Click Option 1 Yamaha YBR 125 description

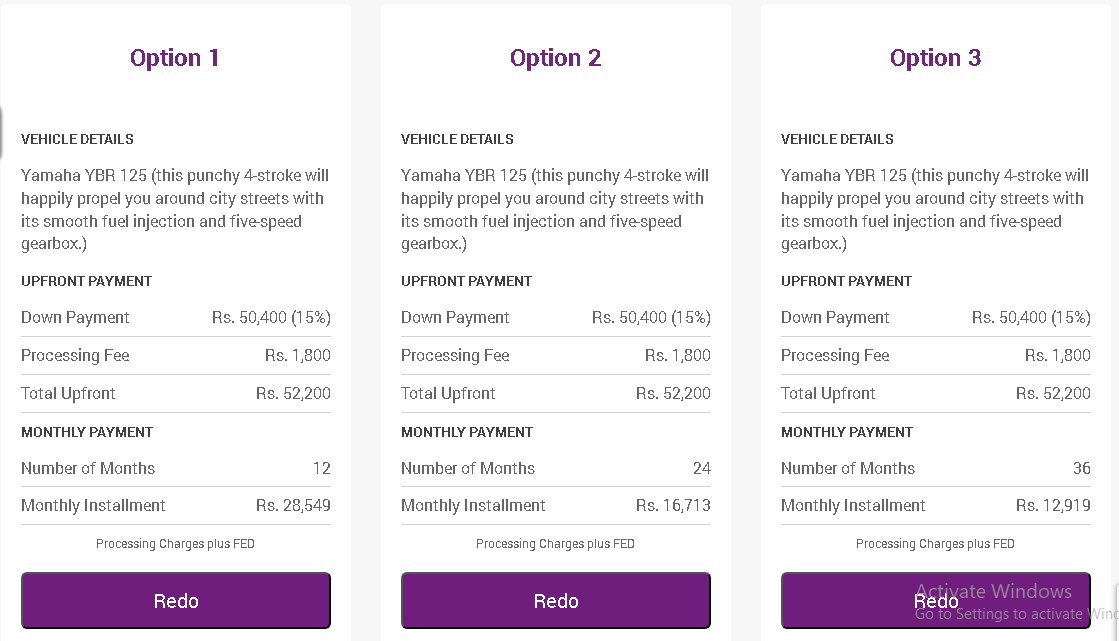pyautogui.click(x=175, y=209)
